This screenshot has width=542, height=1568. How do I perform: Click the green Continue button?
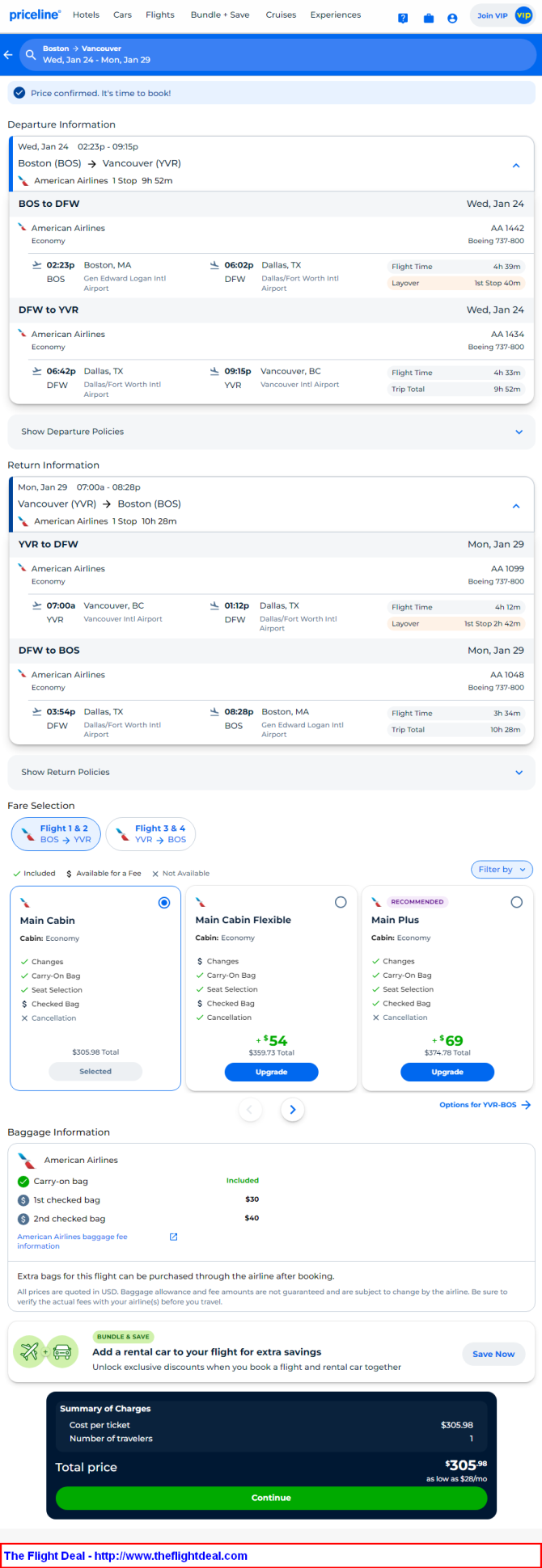[271, 1498]
